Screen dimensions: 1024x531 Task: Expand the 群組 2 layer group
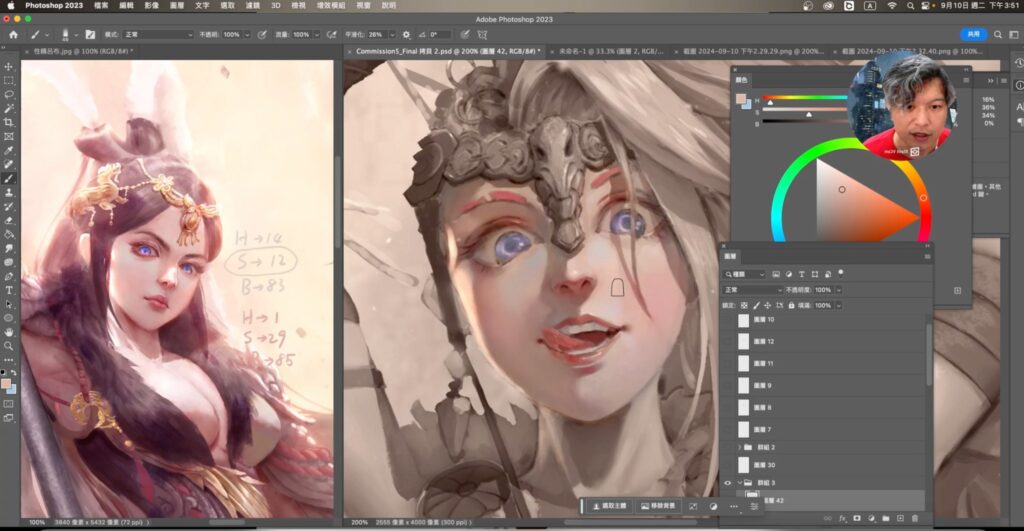click(739, 447)
